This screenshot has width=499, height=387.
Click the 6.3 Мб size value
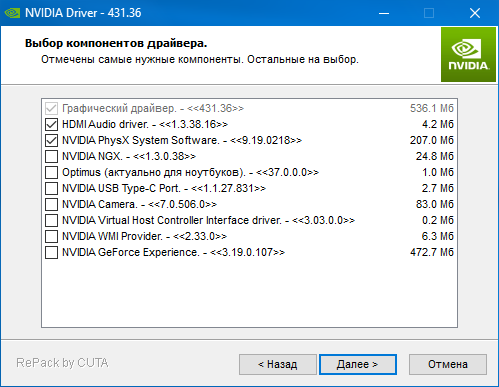(x=438, y=236)
